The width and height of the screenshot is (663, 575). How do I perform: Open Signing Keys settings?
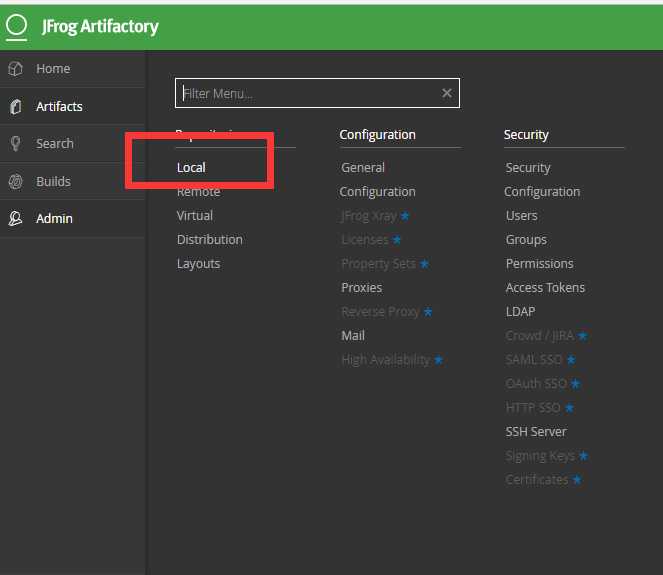(x=540, y=456)
